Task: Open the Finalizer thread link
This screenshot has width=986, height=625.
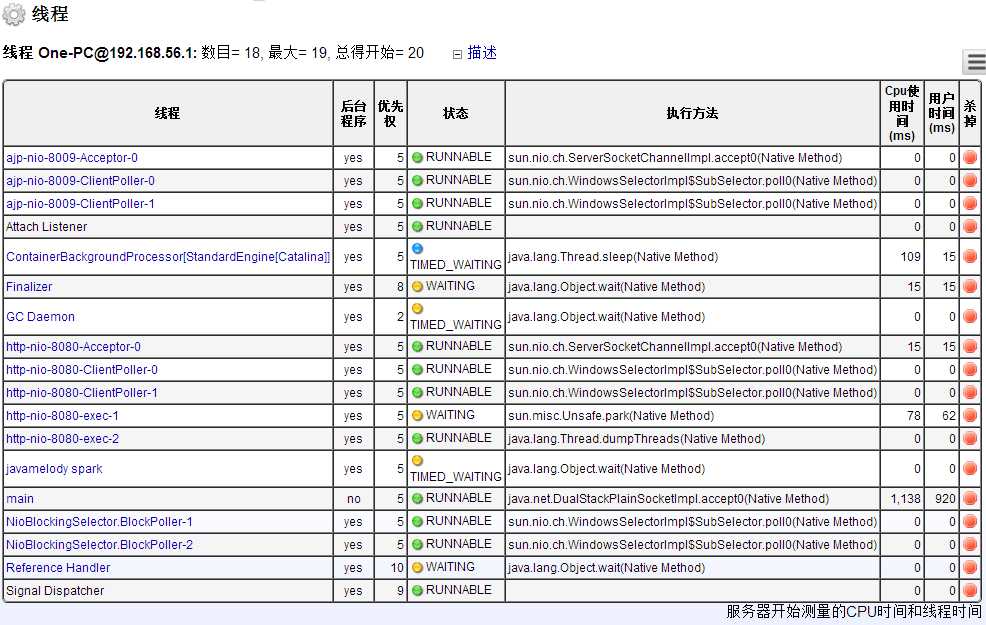Action: pos(29,287)
